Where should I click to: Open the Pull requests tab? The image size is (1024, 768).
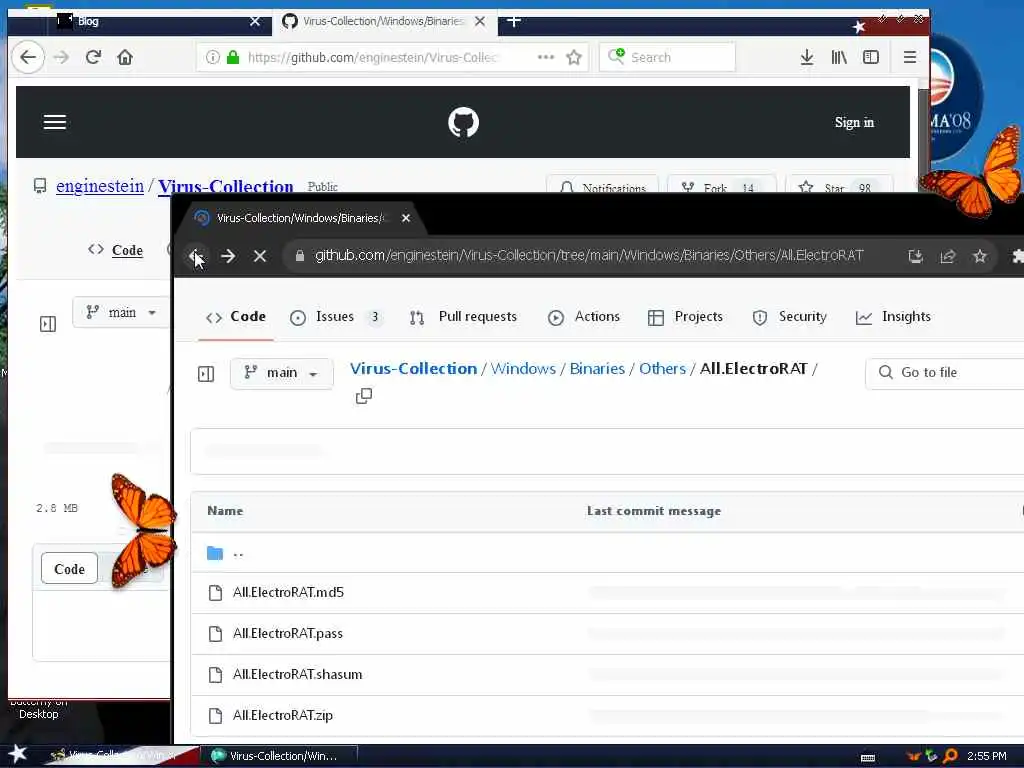463,317
